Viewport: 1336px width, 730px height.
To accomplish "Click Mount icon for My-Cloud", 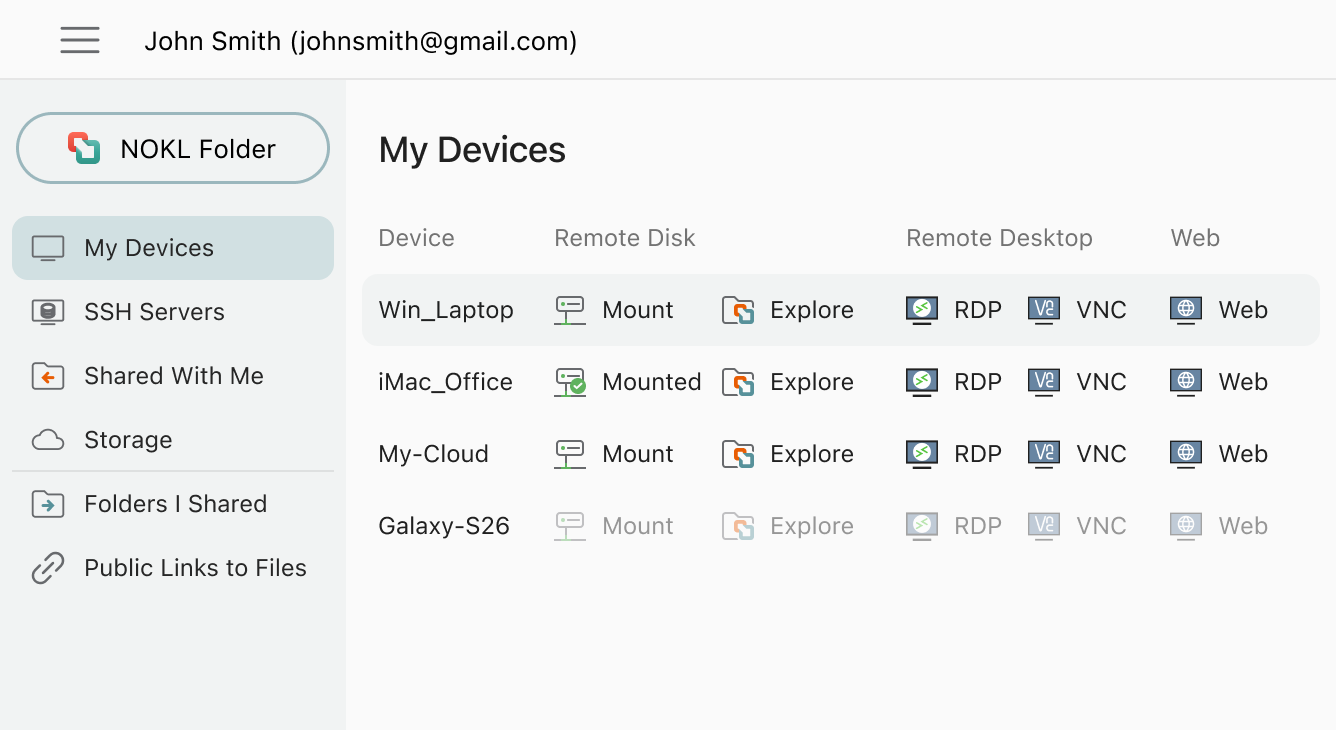I will click(x=570, y=454).
